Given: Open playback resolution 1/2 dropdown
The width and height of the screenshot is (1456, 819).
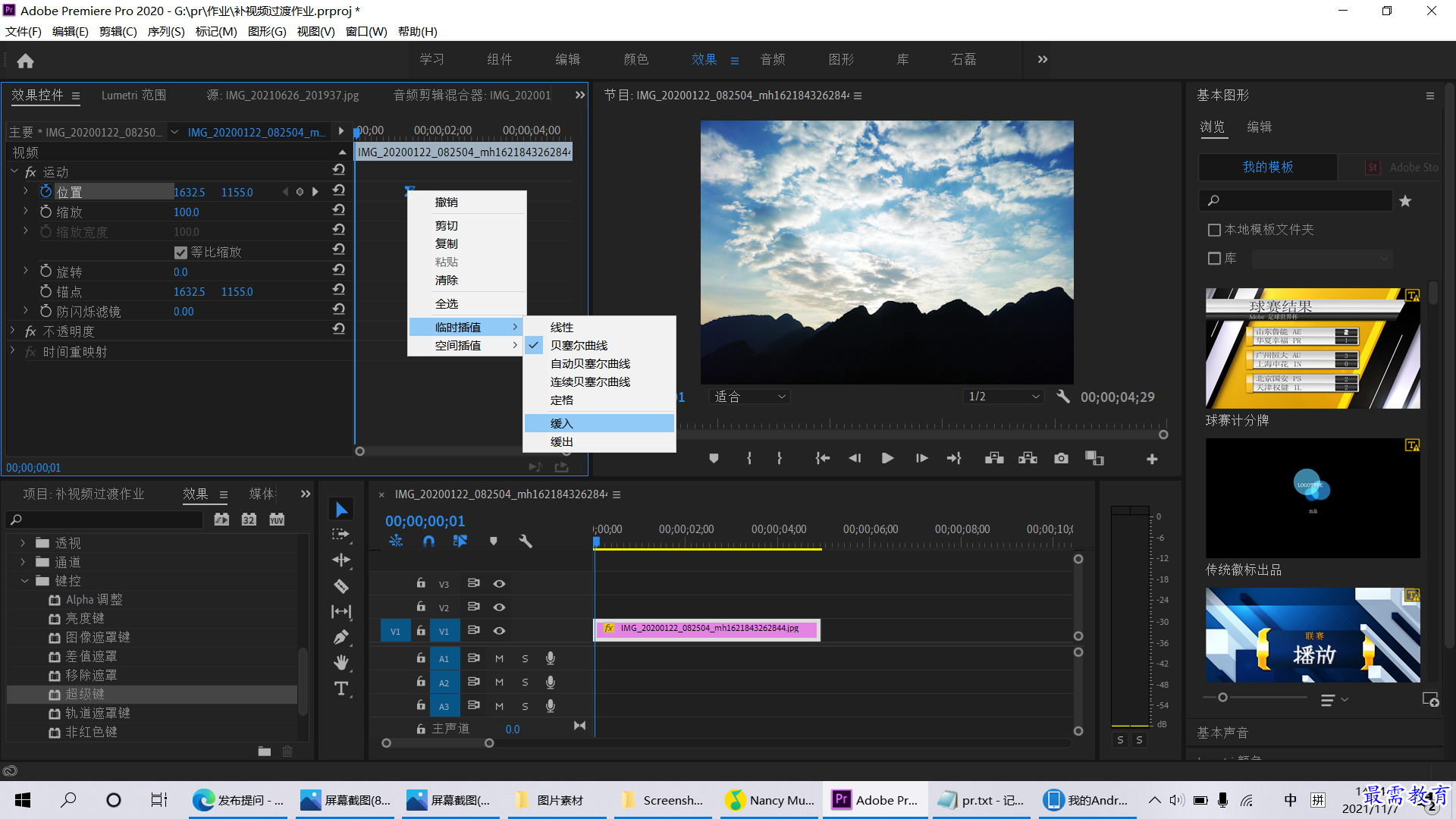Looking at the screenshot, I should tap(1003, 397).
